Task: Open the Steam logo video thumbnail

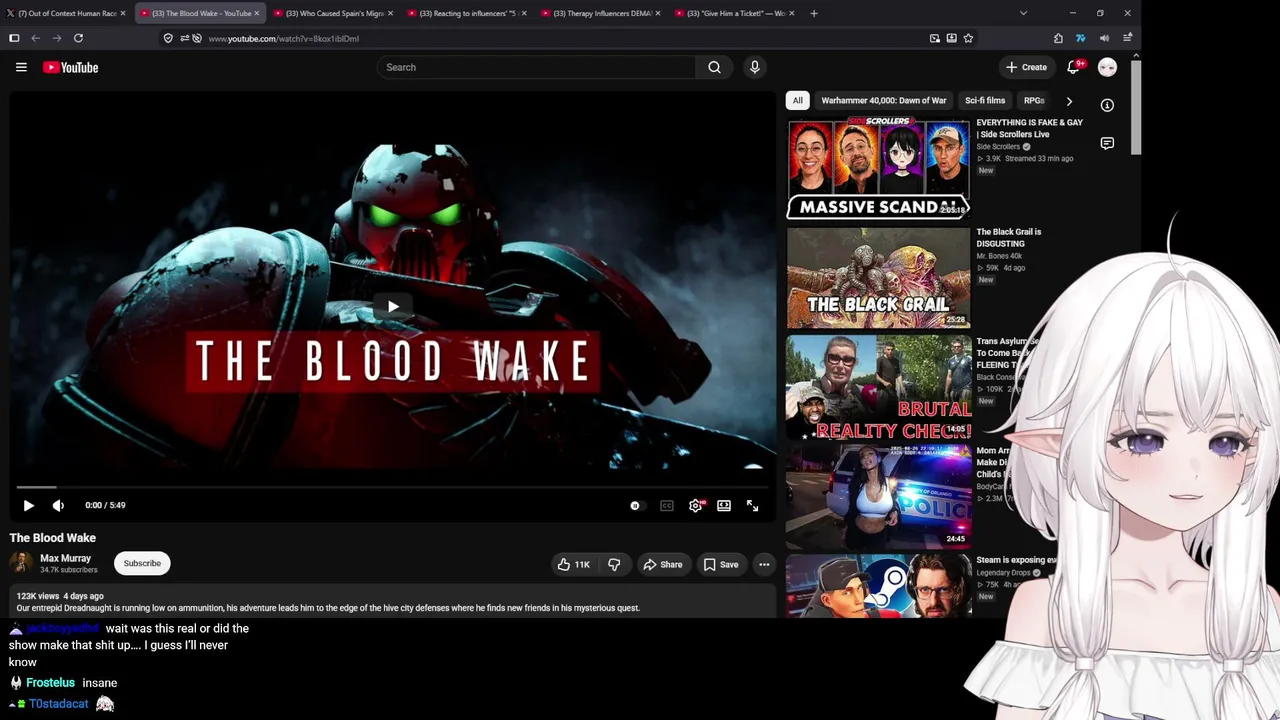Action: (878, 588)
